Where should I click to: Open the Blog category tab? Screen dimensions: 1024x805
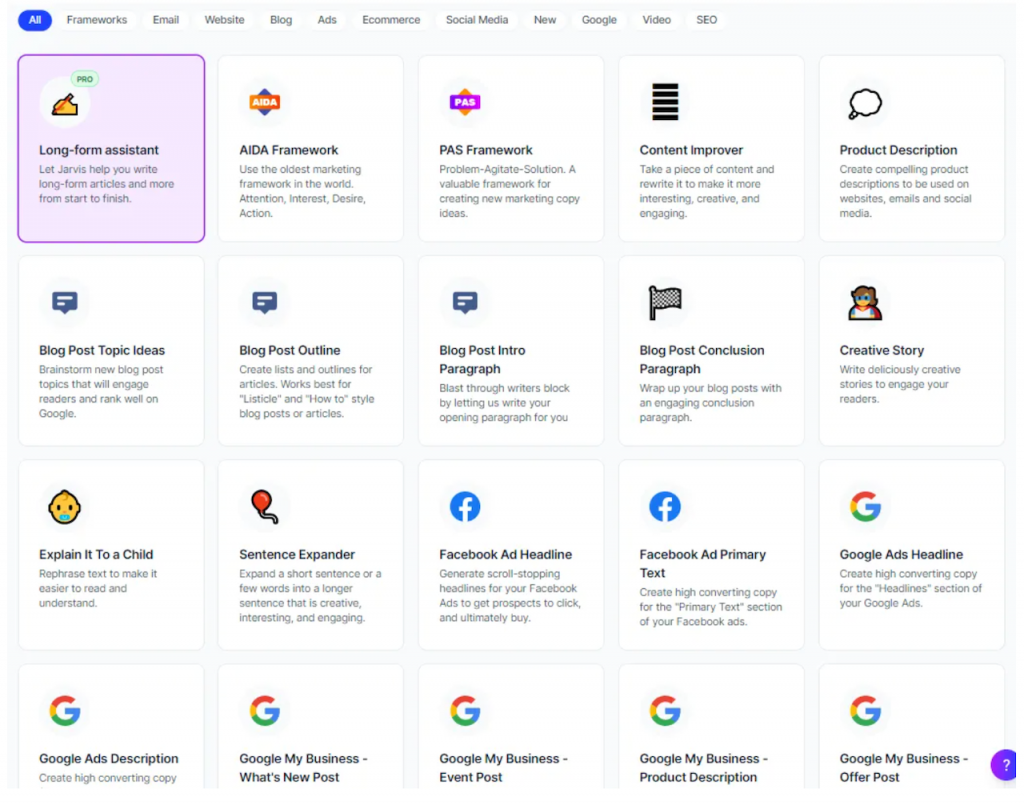tap(281, 20)
